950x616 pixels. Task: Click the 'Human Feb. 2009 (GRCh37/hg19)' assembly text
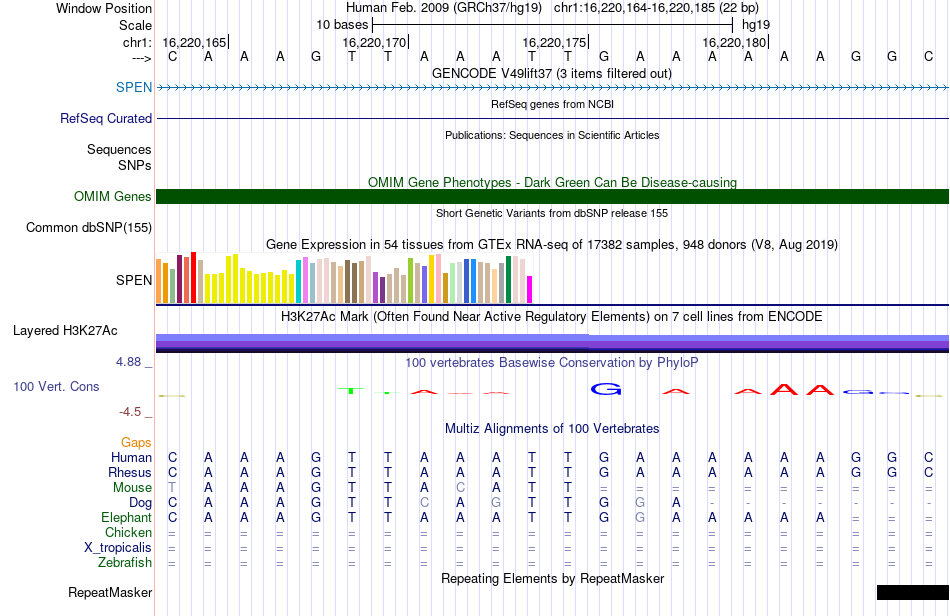pos(444,8)
